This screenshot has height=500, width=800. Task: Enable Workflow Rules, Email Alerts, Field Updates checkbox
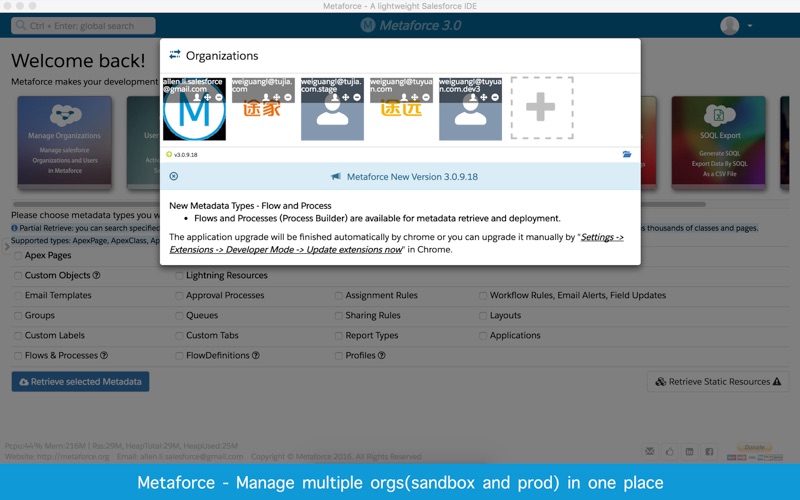(x=483, y=295)
